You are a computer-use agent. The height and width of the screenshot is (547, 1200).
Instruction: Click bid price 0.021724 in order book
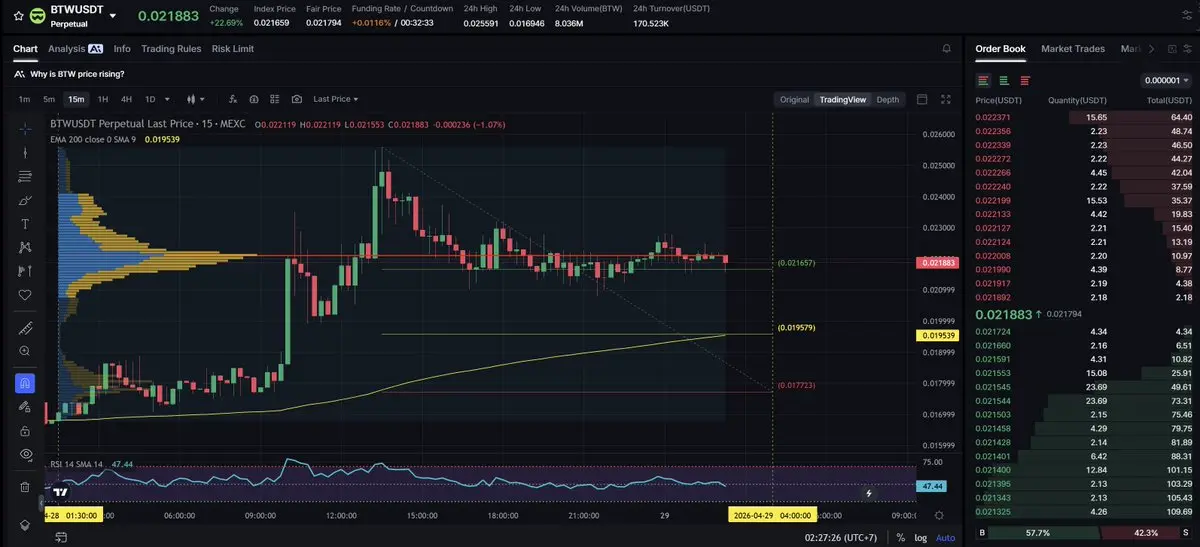point(993,331)
